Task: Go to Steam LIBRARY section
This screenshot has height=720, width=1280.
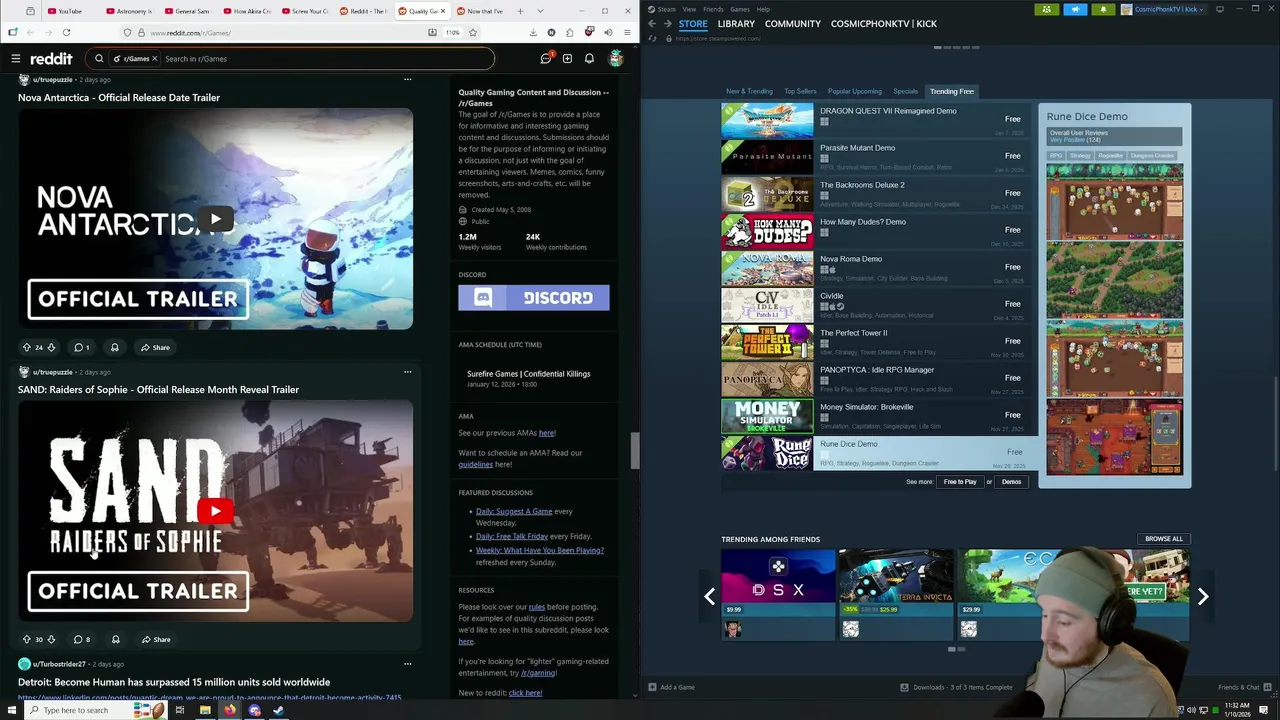Action: 736,24
